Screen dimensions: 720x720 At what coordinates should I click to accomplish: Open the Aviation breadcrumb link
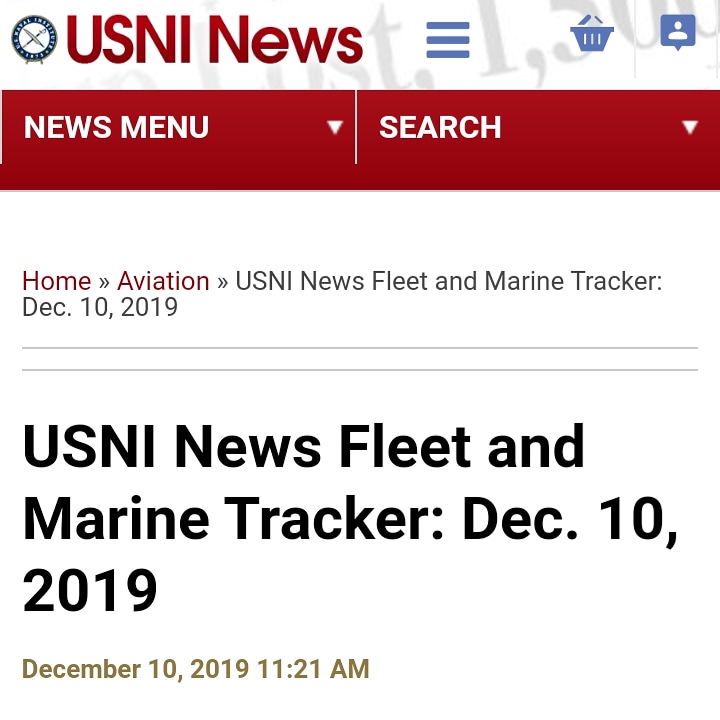click(163, 281)
